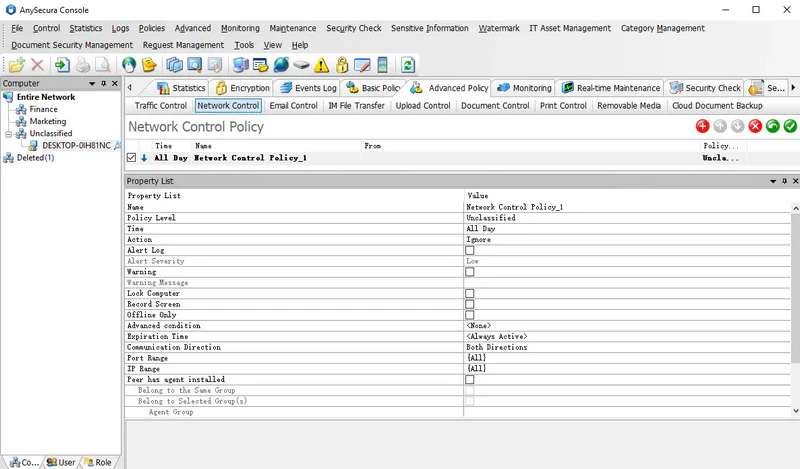The width and height of the screenshot is (800, 469).
Task: Check the Lock Computer option
Action: pyautogui.click(x=469, y=293)
